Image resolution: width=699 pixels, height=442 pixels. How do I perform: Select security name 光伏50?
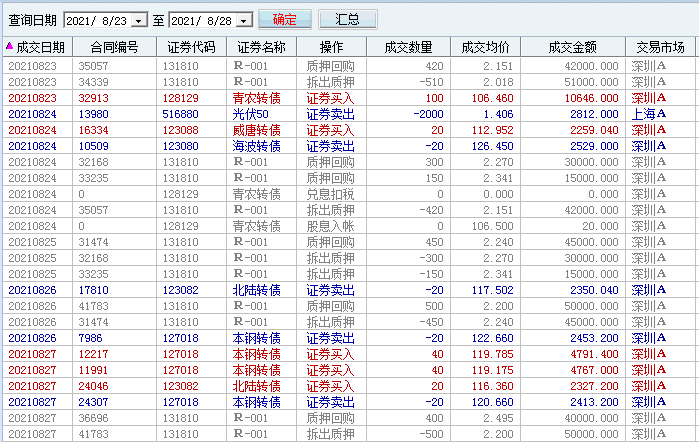tap(251, 114)
